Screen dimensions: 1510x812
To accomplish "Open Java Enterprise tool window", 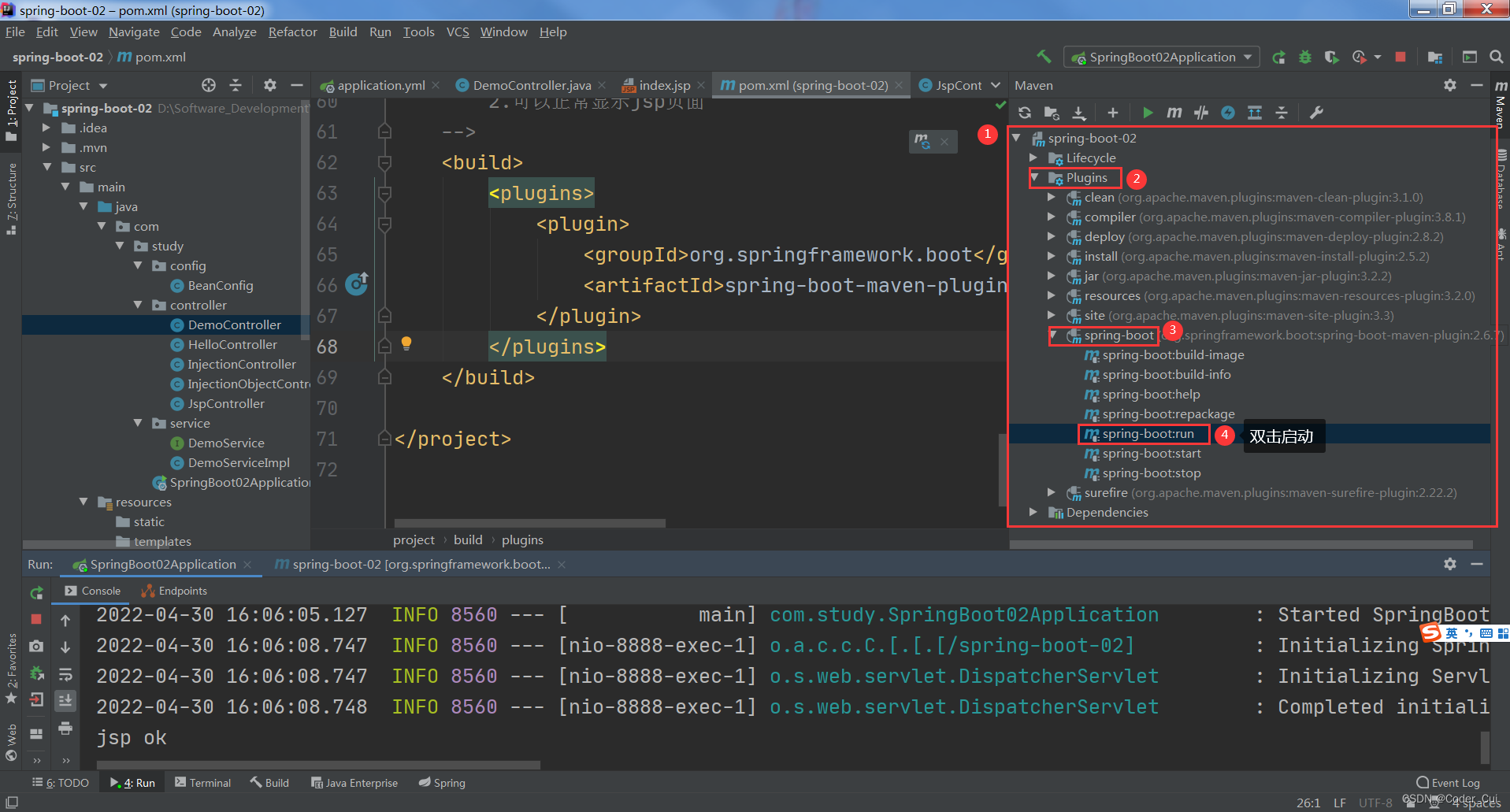I will coord(354,783).
